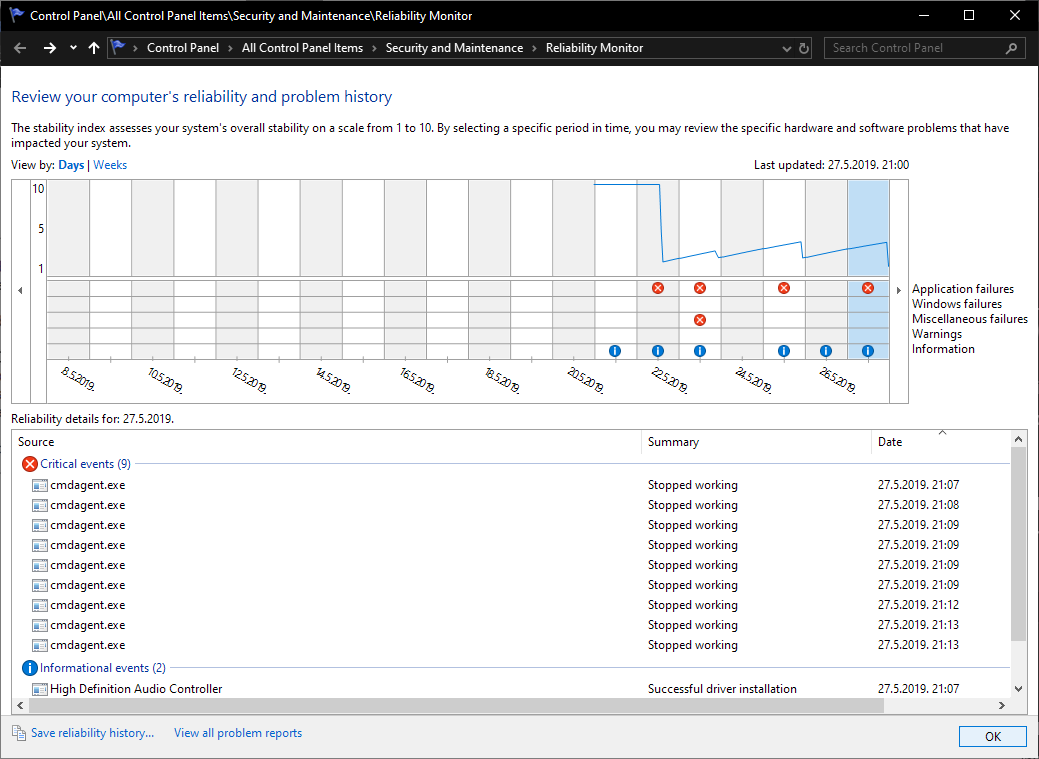The width and height of the screenshot is (1039, 759).
Task: Click the Critical events red icon
Action: click(29, 464)
